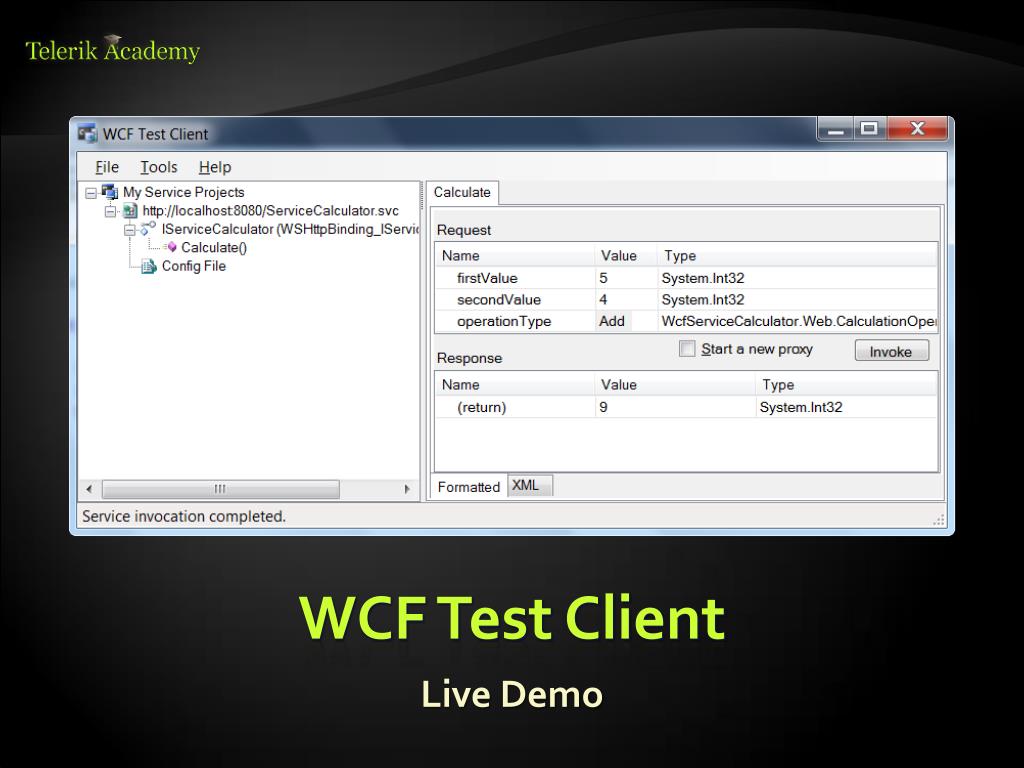The width and height of the screenshot is (1024, 768).
Task: Enable the Start a new proxy checkbox
Action: [687, 349]
